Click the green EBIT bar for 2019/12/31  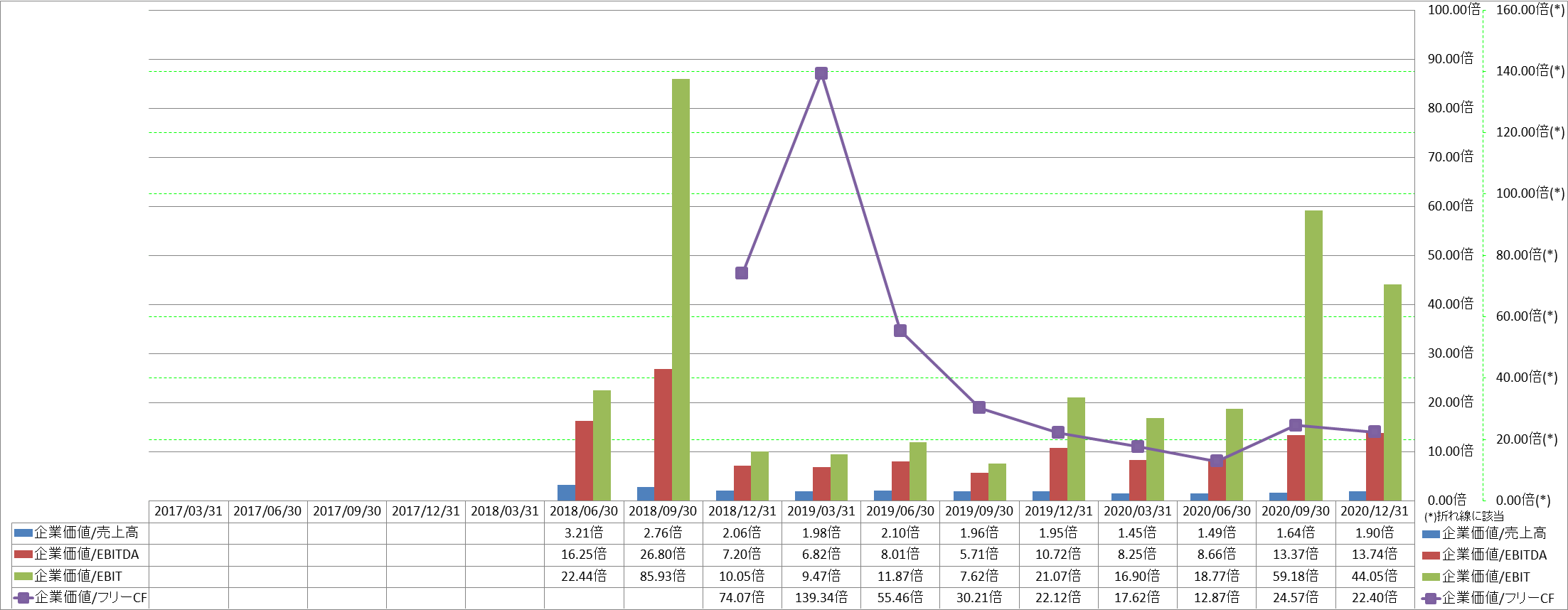click(x=1076, y=449)
